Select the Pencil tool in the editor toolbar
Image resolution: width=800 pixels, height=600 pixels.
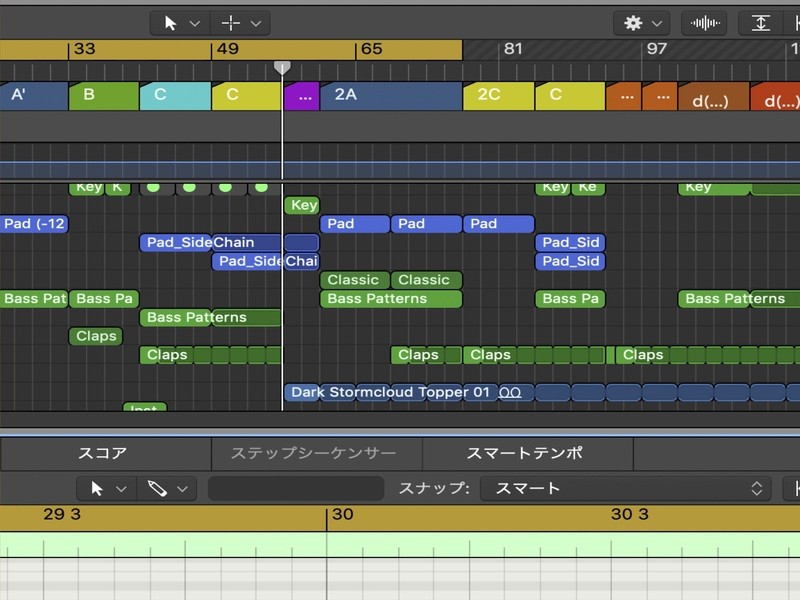157,488
